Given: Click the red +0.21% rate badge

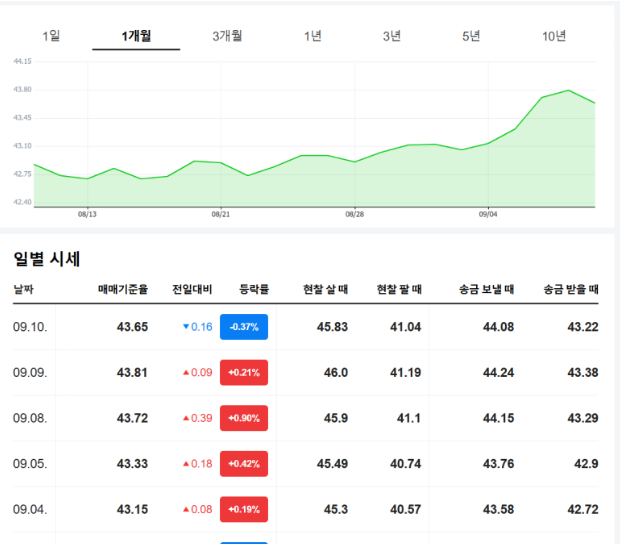Looking at the screenshot, I should tap(244, 373).
